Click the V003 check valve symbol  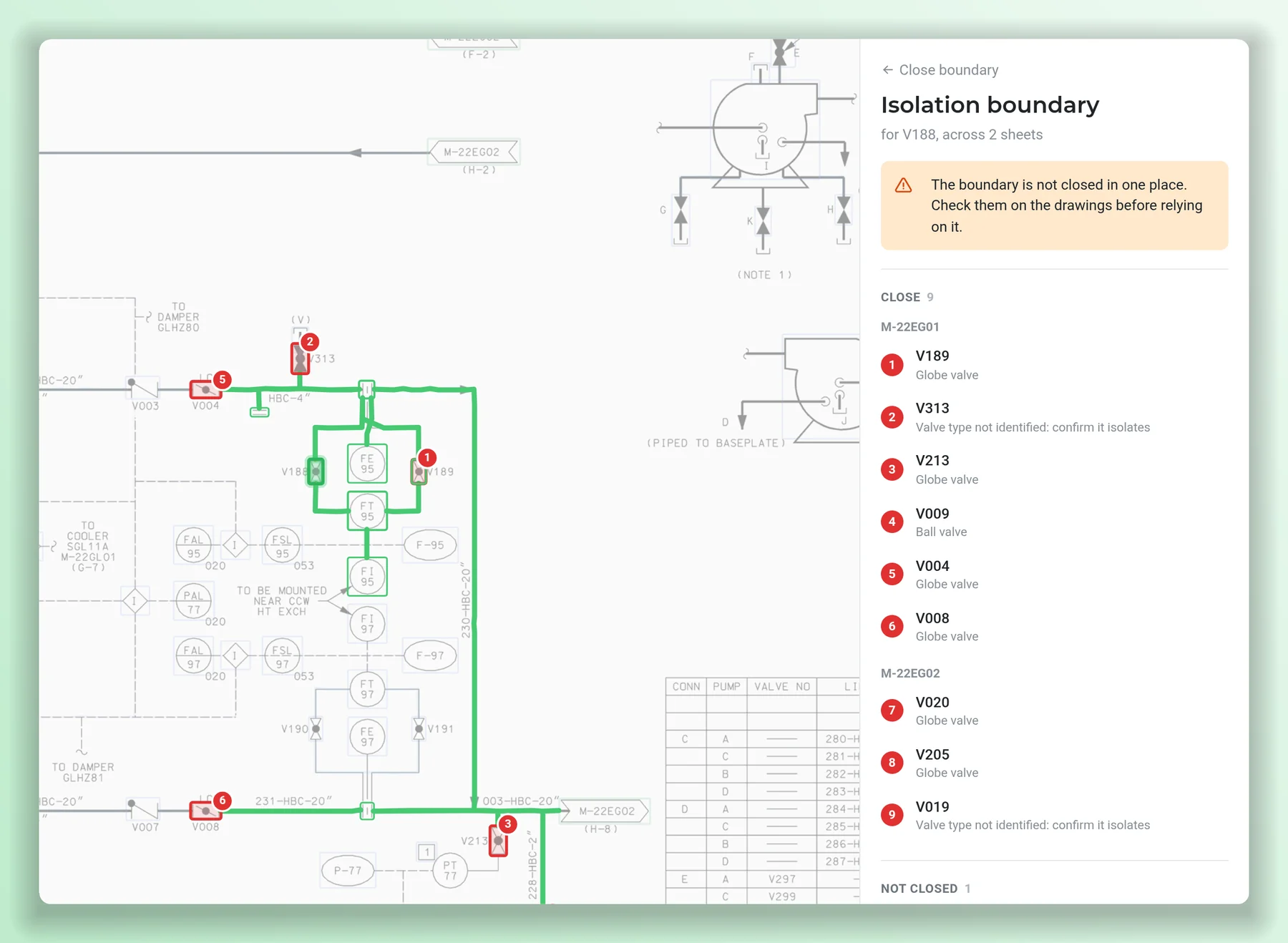pyautogui.click(x=143, y=388)
